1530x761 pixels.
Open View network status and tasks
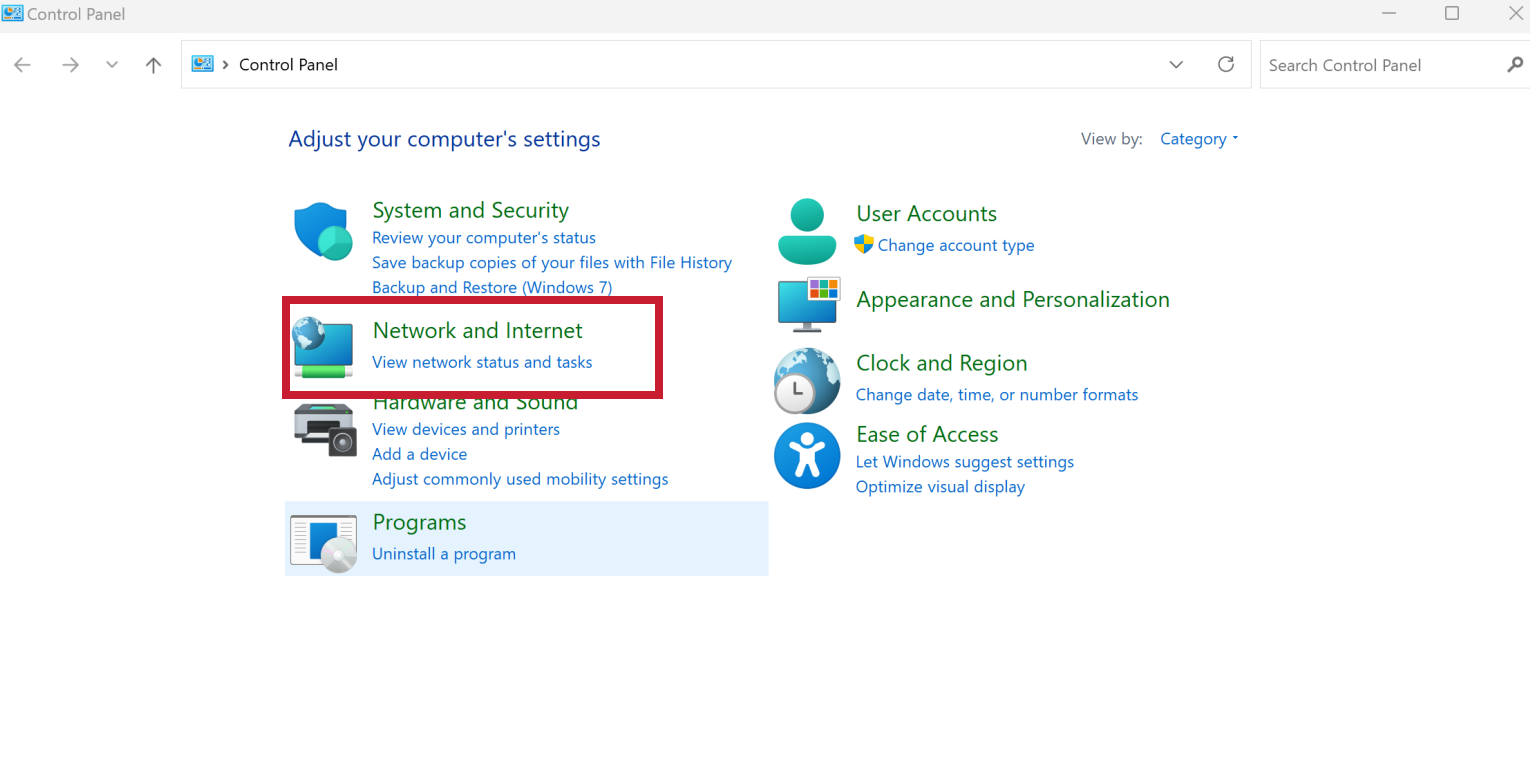point(482,362)
